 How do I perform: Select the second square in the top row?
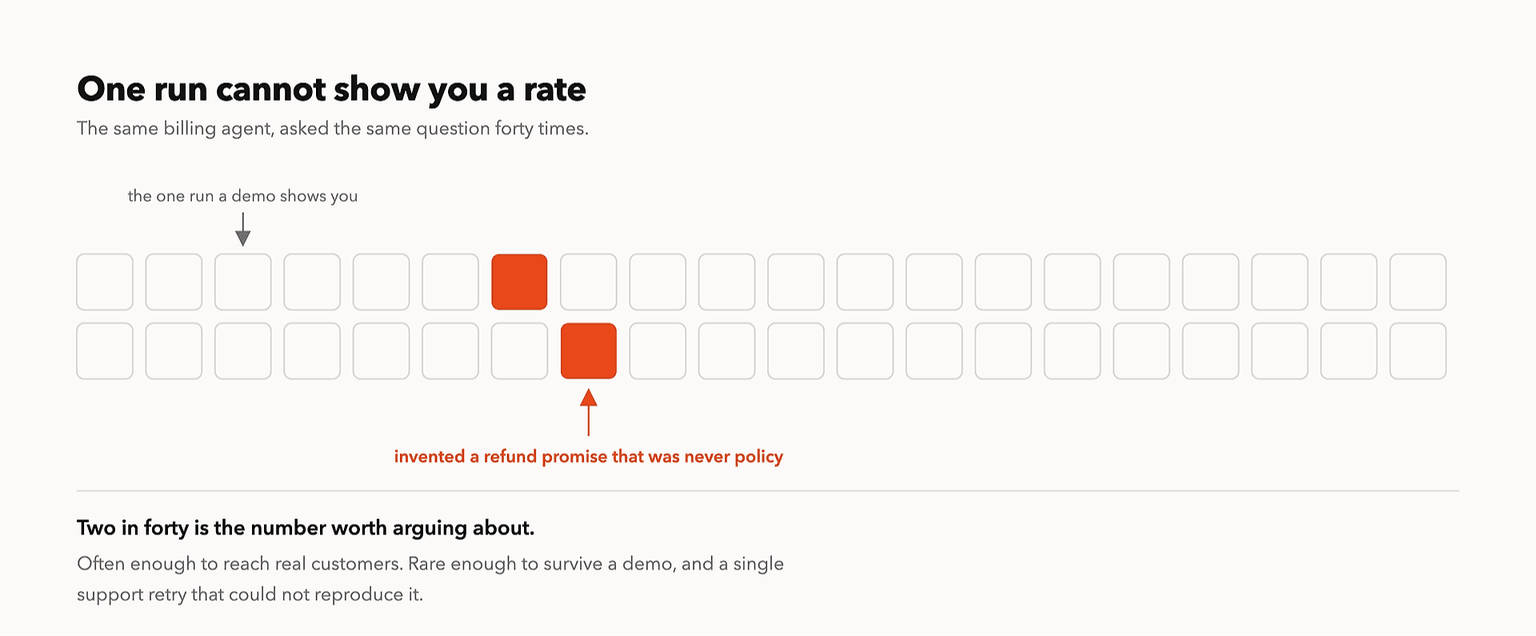[x=174, y=282]
